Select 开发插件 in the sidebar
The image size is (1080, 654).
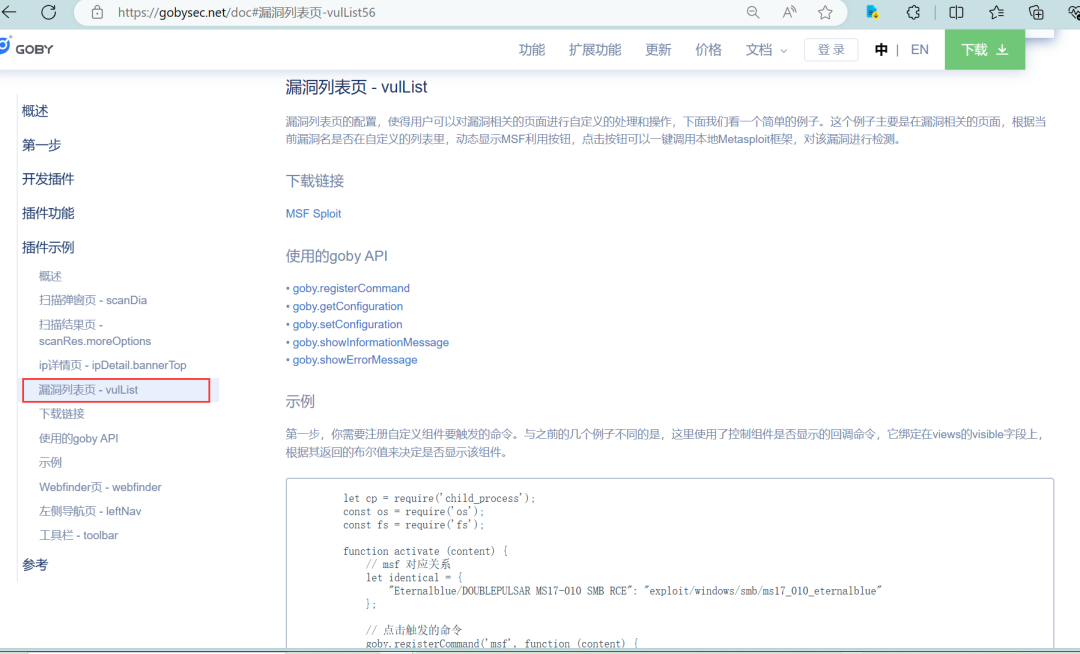[x=48, y=179]
